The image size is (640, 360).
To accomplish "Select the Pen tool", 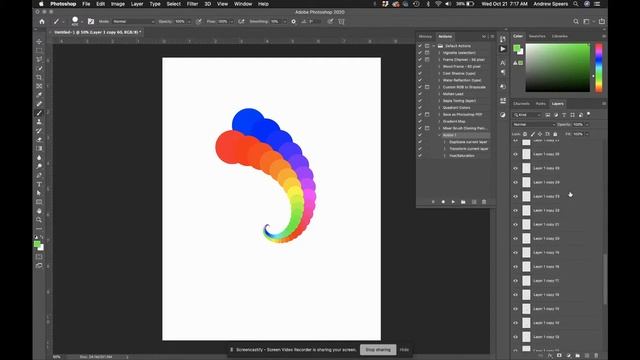I will [x=39, y=175].
